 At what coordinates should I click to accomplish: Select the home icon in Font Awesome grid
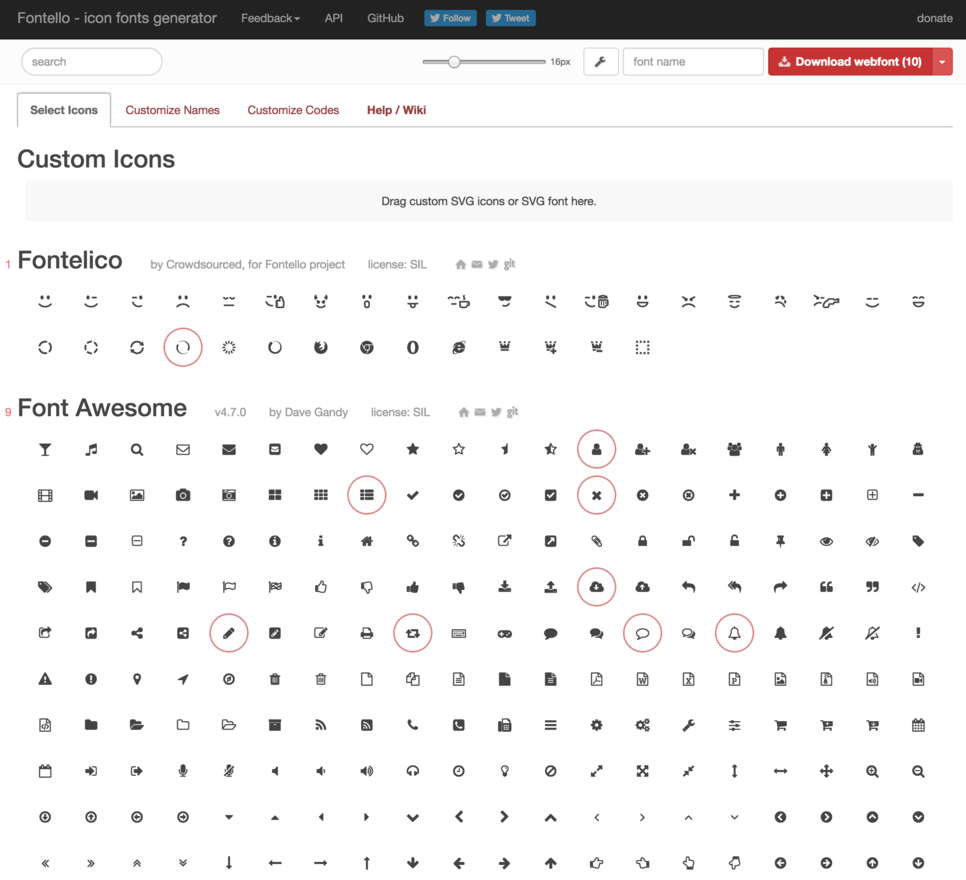(x=367, y=541)
